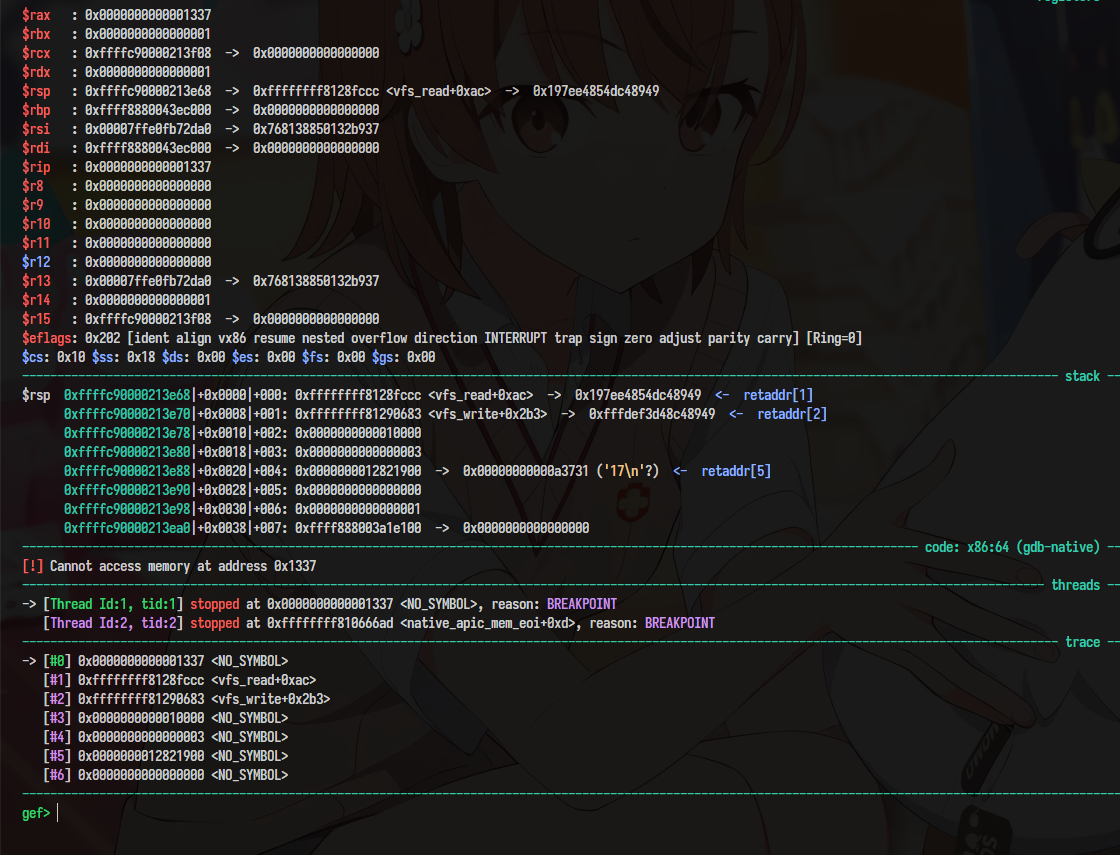Click the $rdx register label
The height and width of the screenshot is (855, 1120).
click(x=36, y=72)
